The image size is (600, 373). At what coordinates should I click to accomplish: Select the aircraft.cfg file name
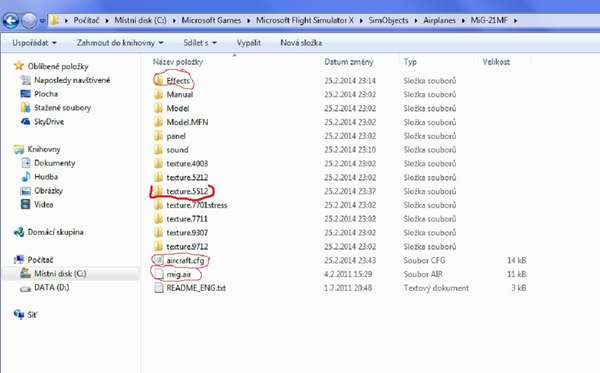click(x=185, y=261)
